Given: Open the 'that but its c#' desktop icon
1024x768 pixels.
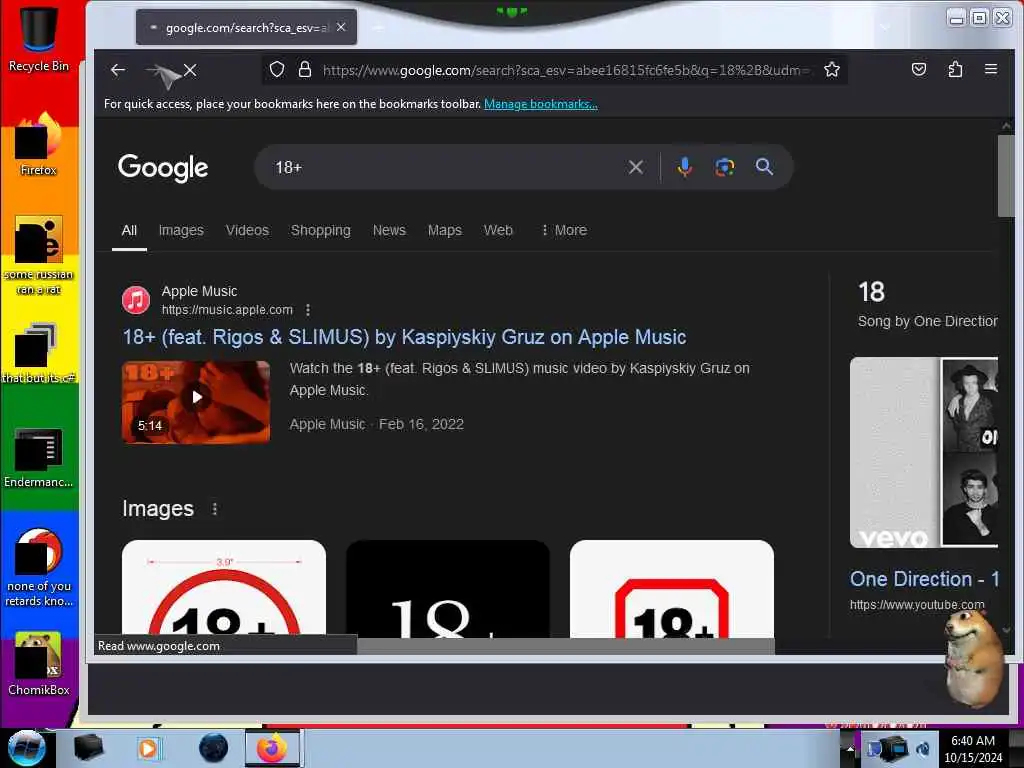Looking at the screenshot, I should coord(38,353).
